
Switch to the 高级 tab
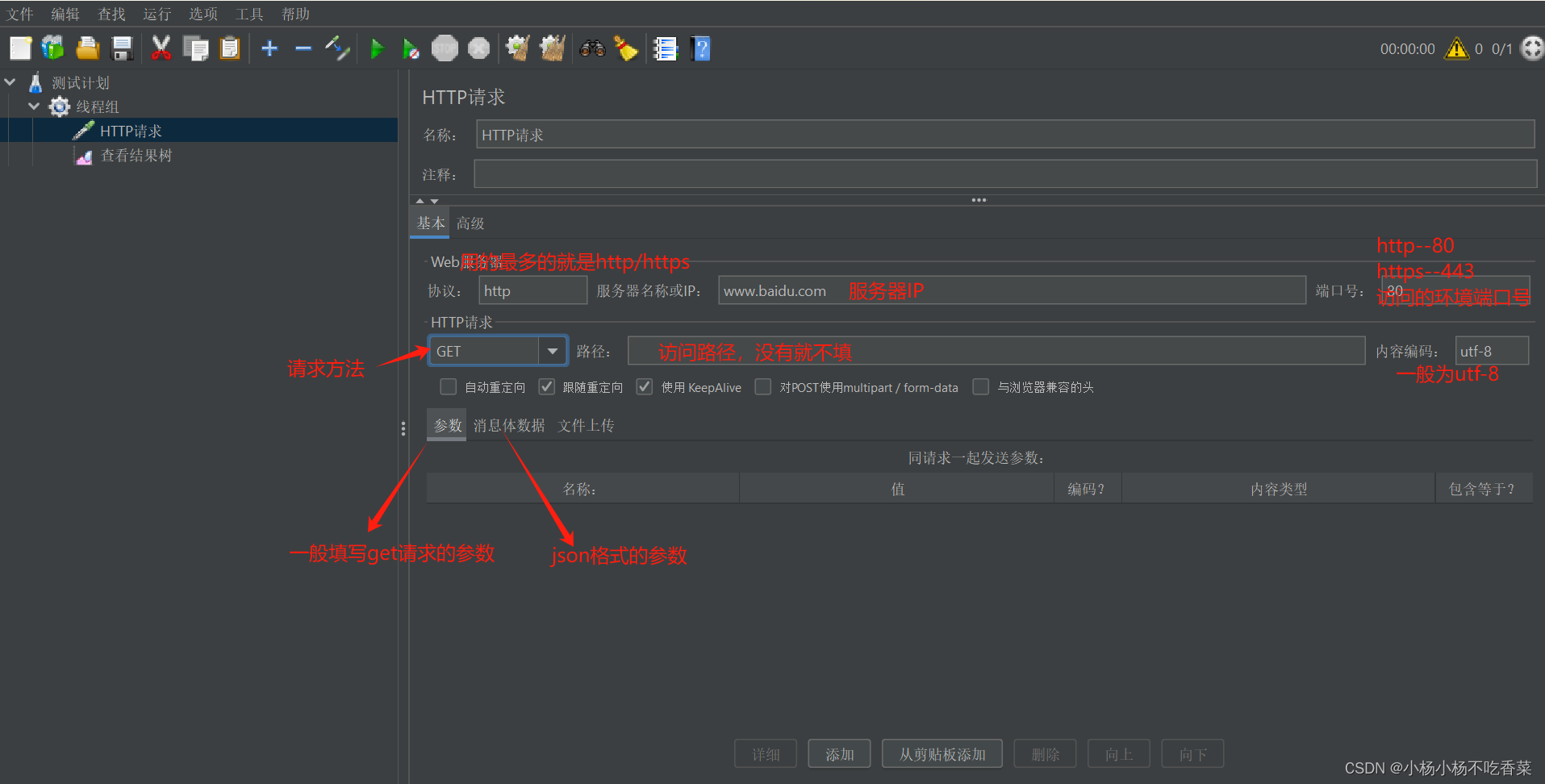470,223
